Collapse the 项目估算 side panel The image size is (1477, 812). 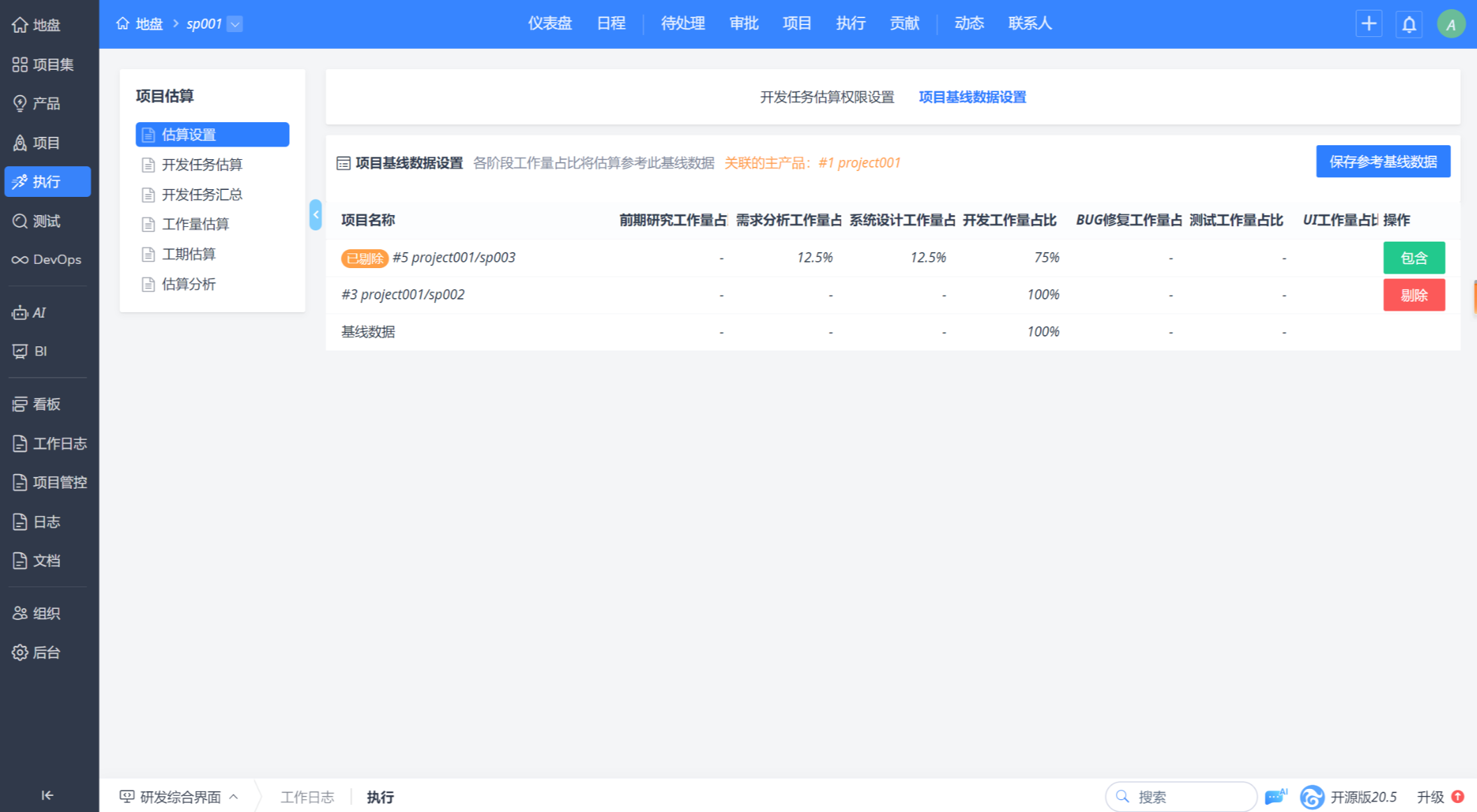pyautogui.click(x=316, y=215)
